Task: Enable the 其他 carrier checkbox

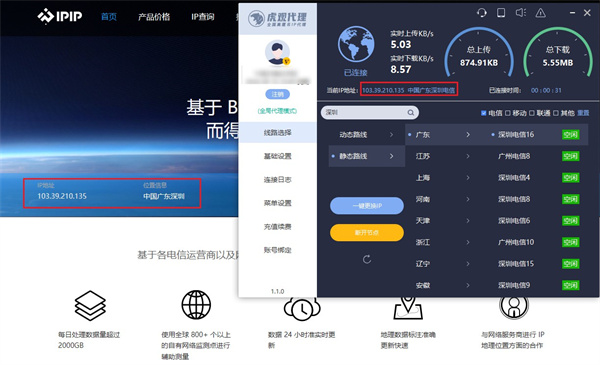Action: [556, 113]
